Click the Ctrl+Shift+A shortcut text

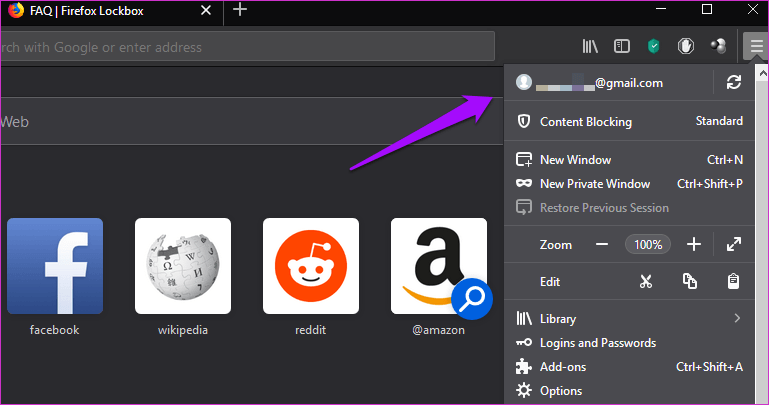point(709,366)
